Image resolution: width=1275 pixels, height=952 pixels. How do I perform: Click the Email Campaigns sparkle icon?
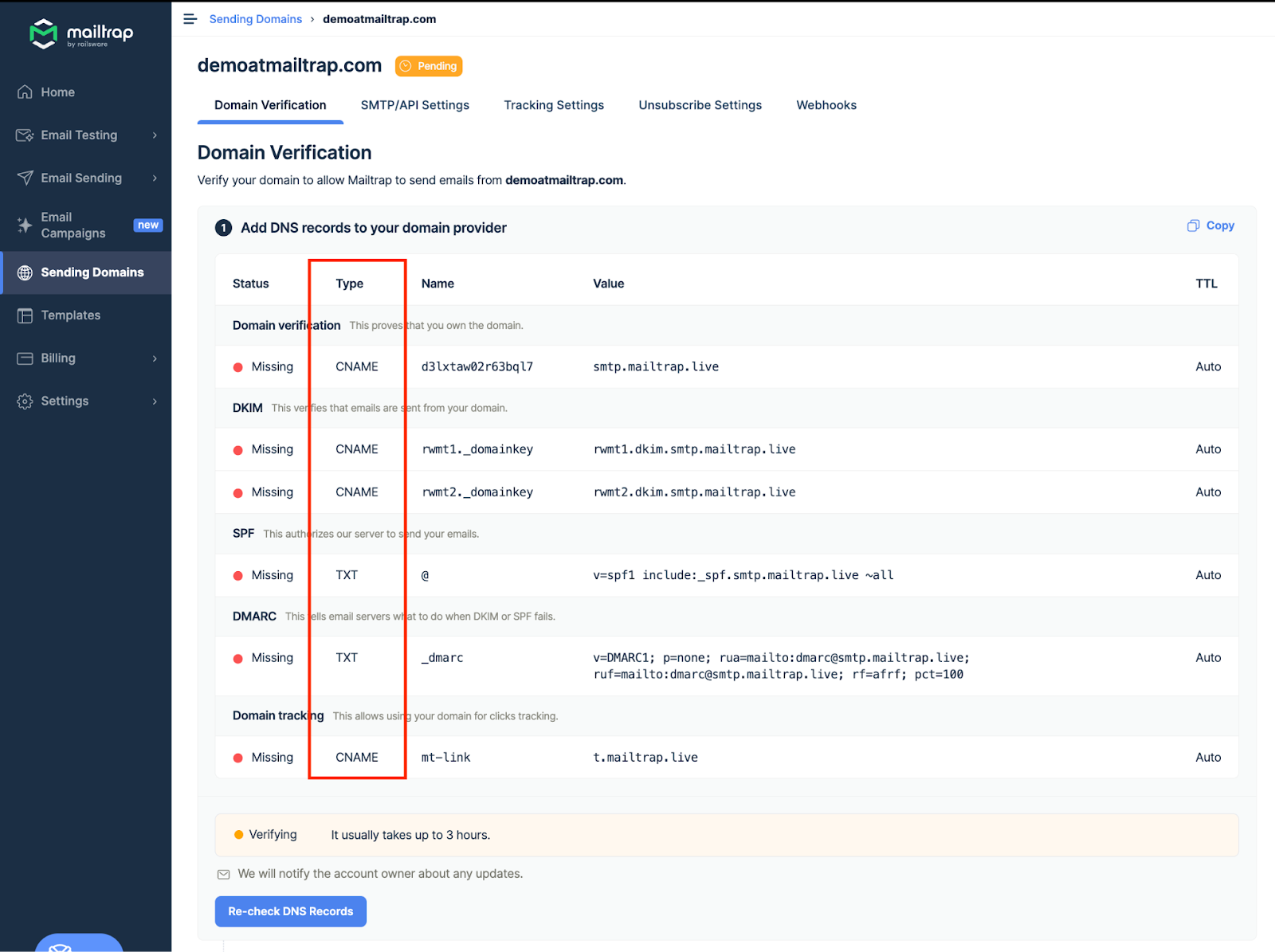(x=25, y=225)
